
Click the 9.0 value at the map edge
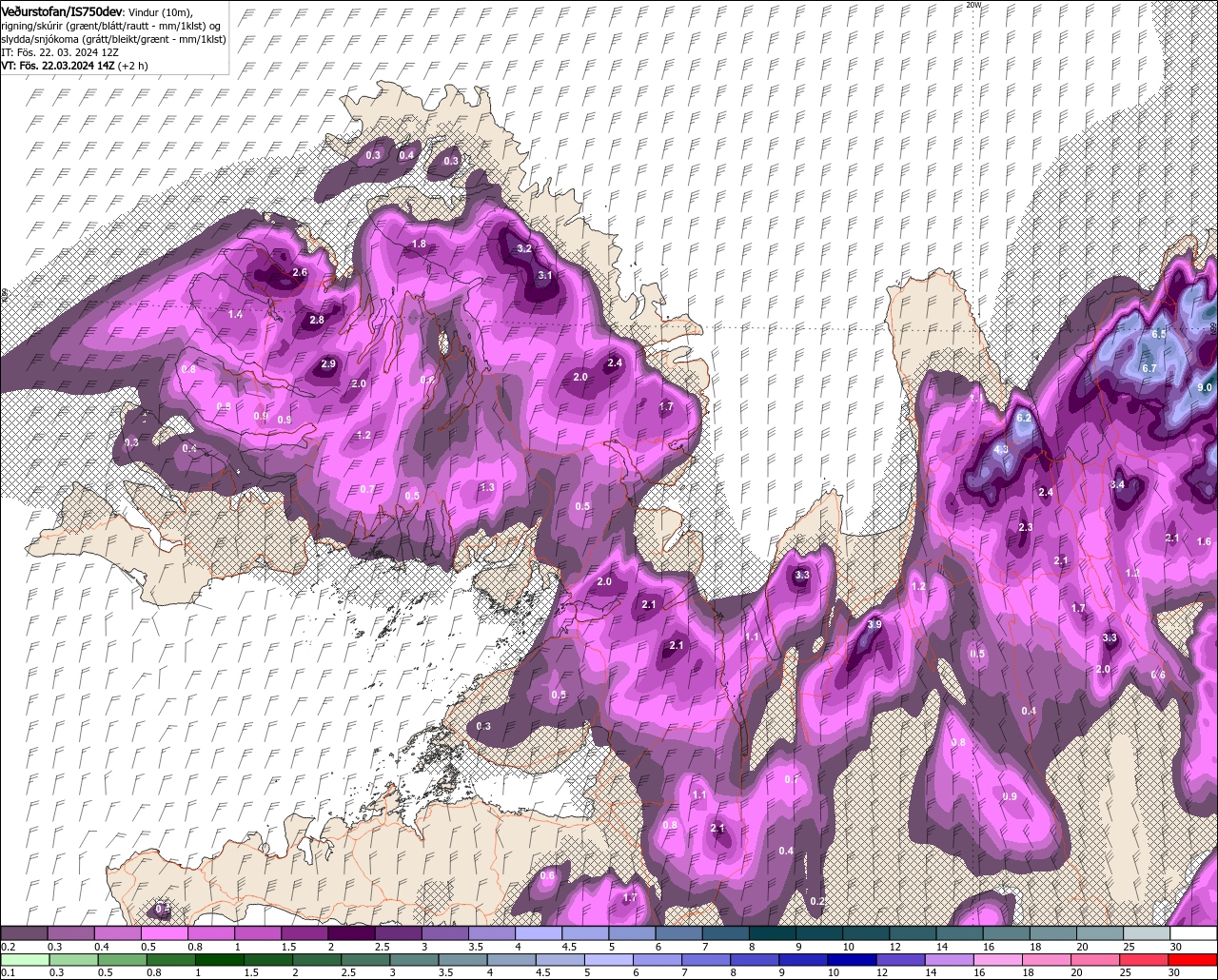(1205, 387)
